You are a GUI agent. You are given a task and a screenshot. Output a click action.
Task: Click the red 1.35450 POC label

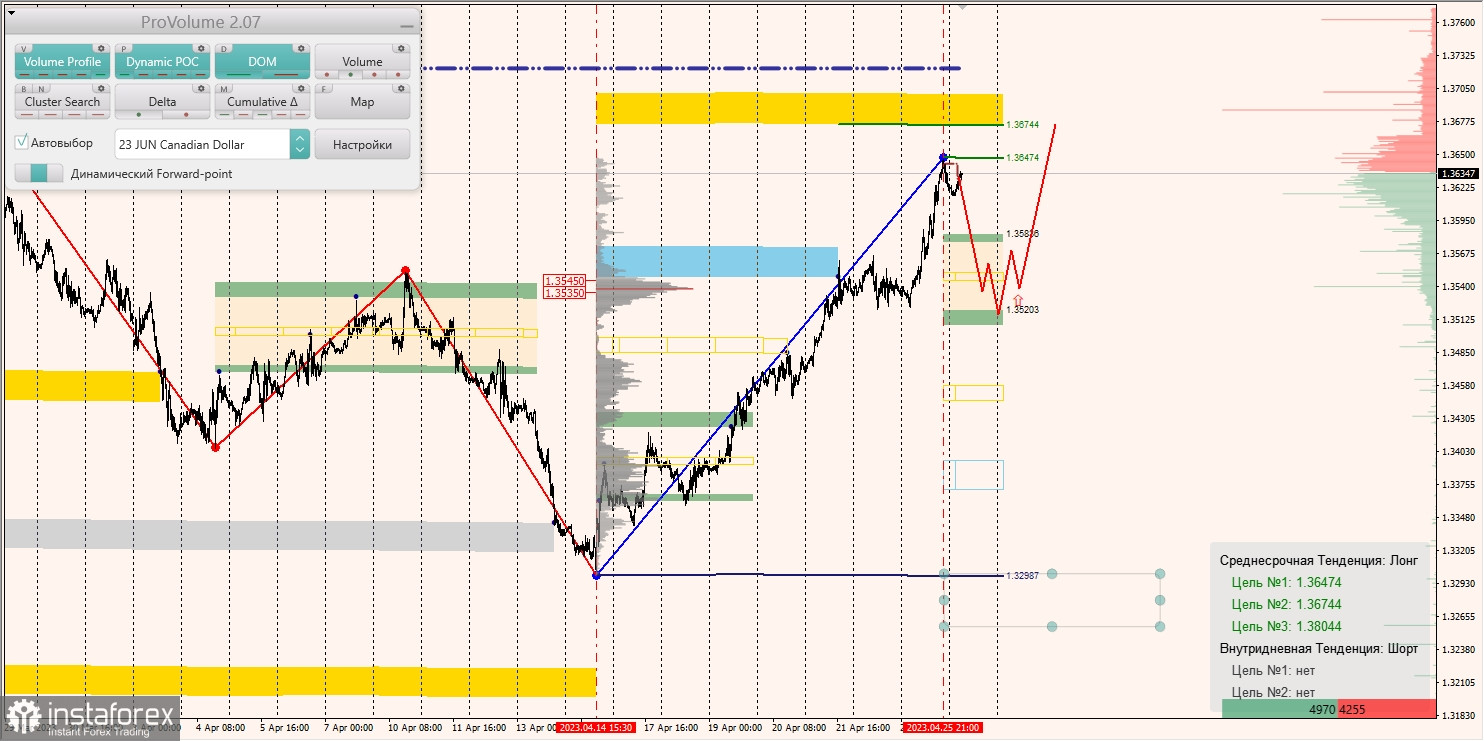tap(564, 281)
